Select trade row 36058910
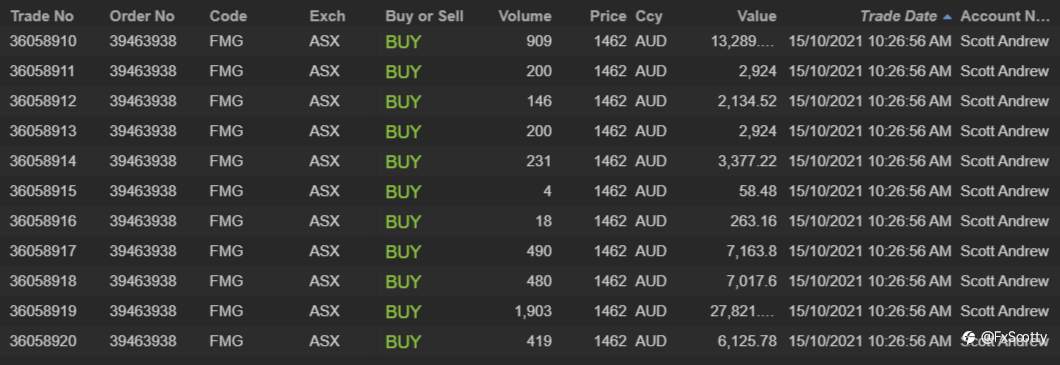The height and width of the screenshot is (365, 1060). [530, 42]
